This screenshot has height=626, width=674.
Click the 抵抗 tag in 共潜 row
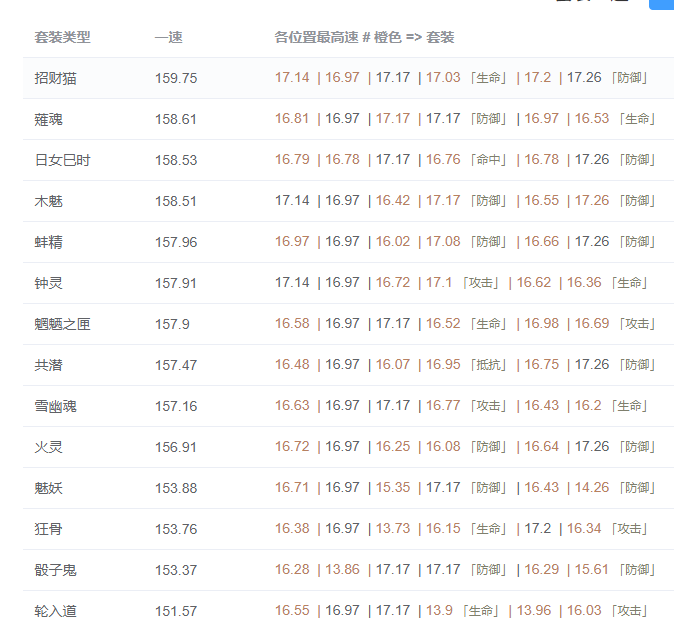point(488,365)
